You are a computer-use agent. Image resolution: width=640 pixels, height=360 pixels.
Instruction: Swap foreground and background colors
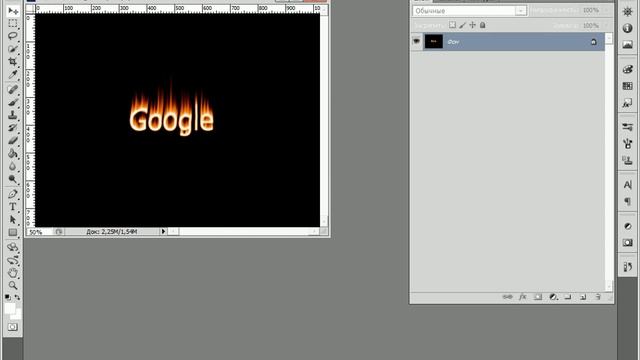point(17,297)
